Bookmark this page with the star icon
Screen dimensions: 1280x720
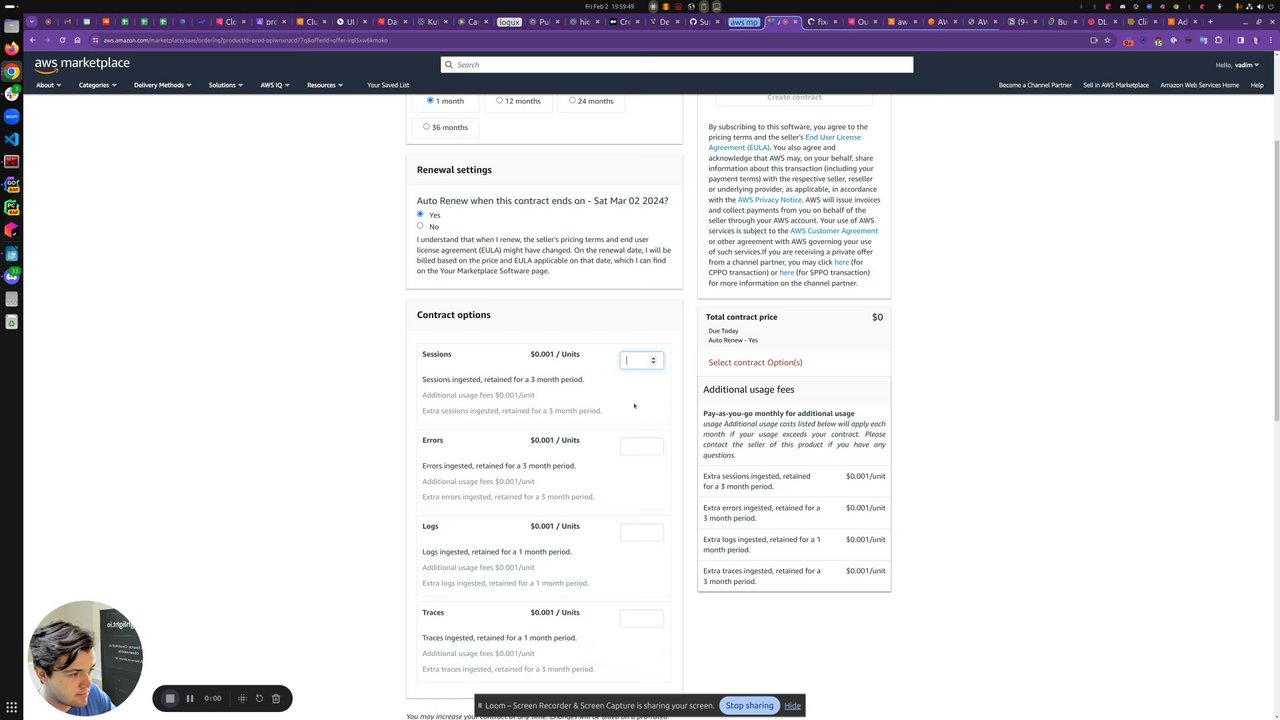click(1107, 40)
